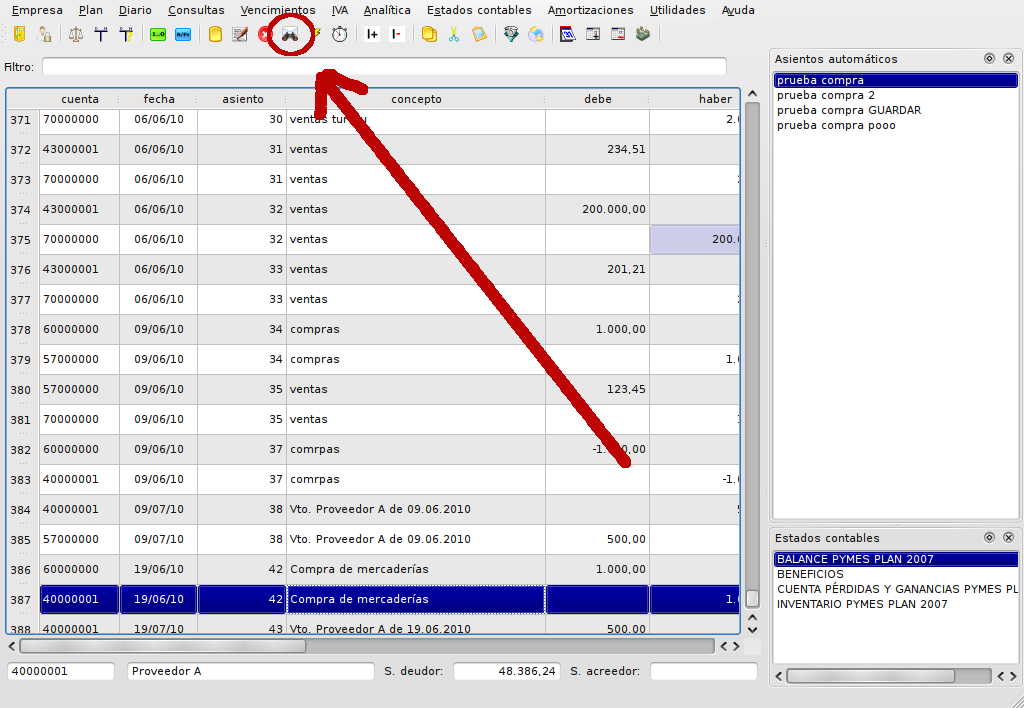Open the Consultas menu
1024x708 pixels.
coord(196,10)
